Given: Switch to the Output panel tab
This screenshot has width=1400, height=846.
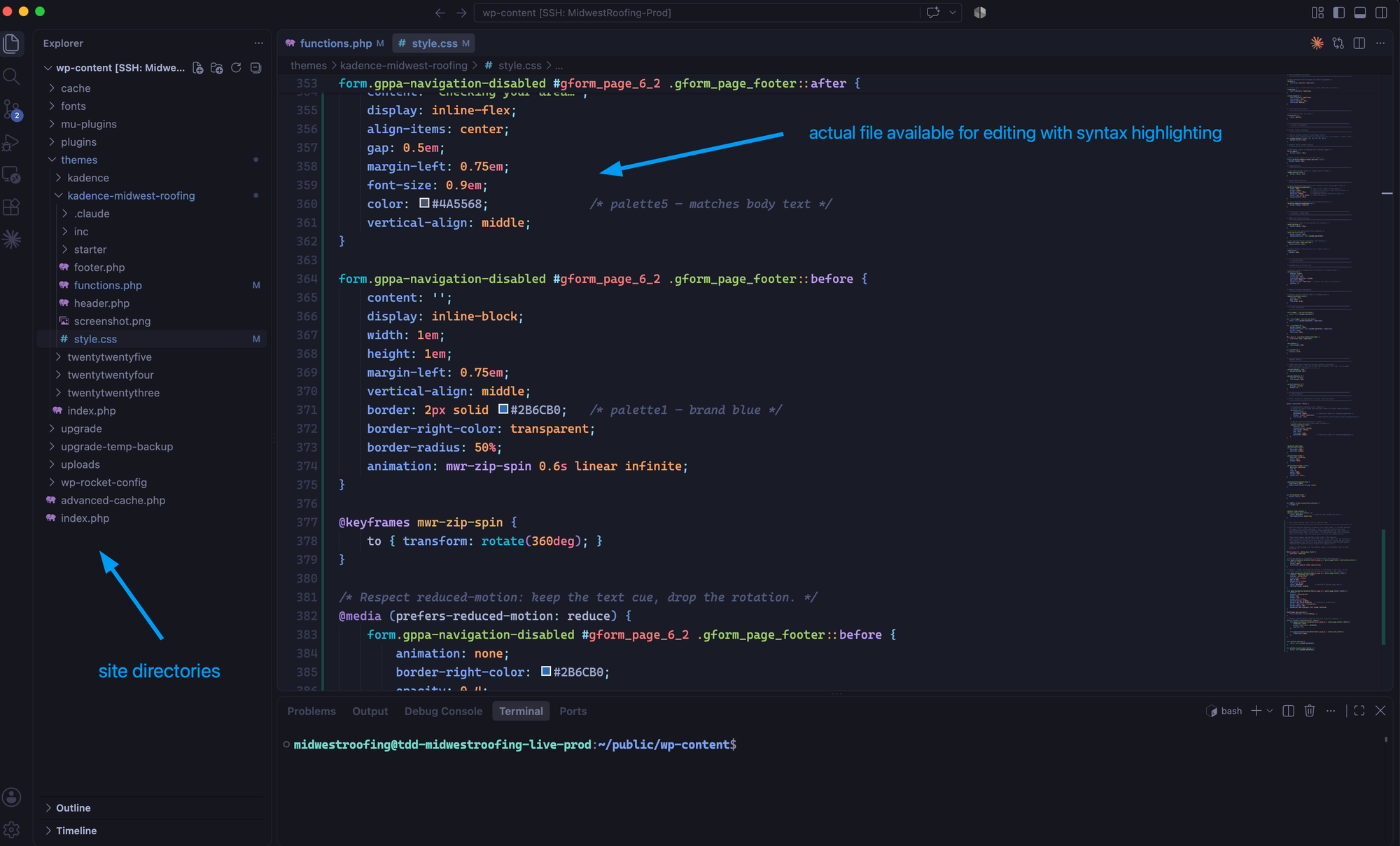Looking at the screenshot, I should pyautogui.click(x=370, y=711).
